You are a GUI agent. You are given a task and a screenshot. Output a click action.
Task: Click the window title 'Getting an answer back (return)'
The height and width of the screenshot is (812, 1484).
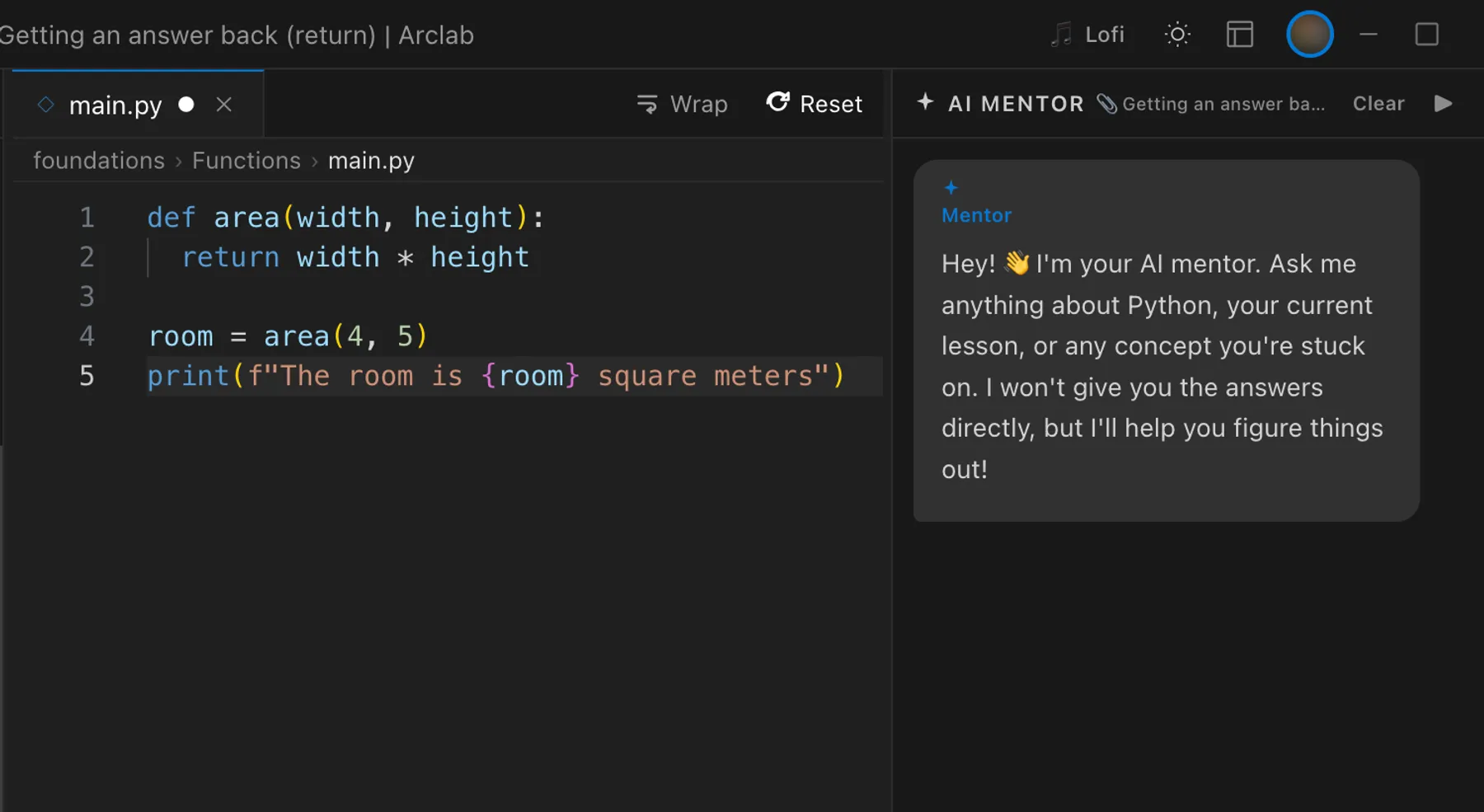coord(187,35)
